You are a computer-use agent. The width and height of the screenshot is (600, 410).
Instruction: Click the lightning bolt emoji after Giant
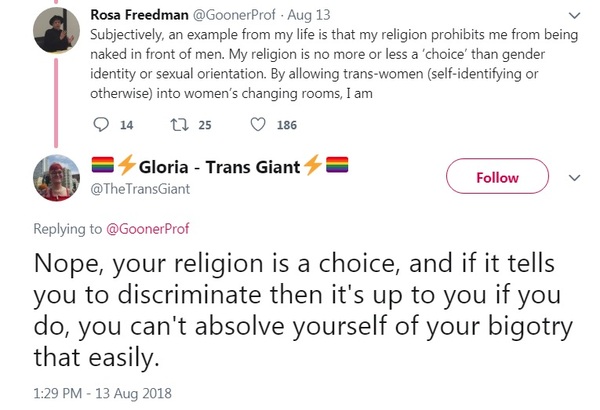(x=313, y=166)
